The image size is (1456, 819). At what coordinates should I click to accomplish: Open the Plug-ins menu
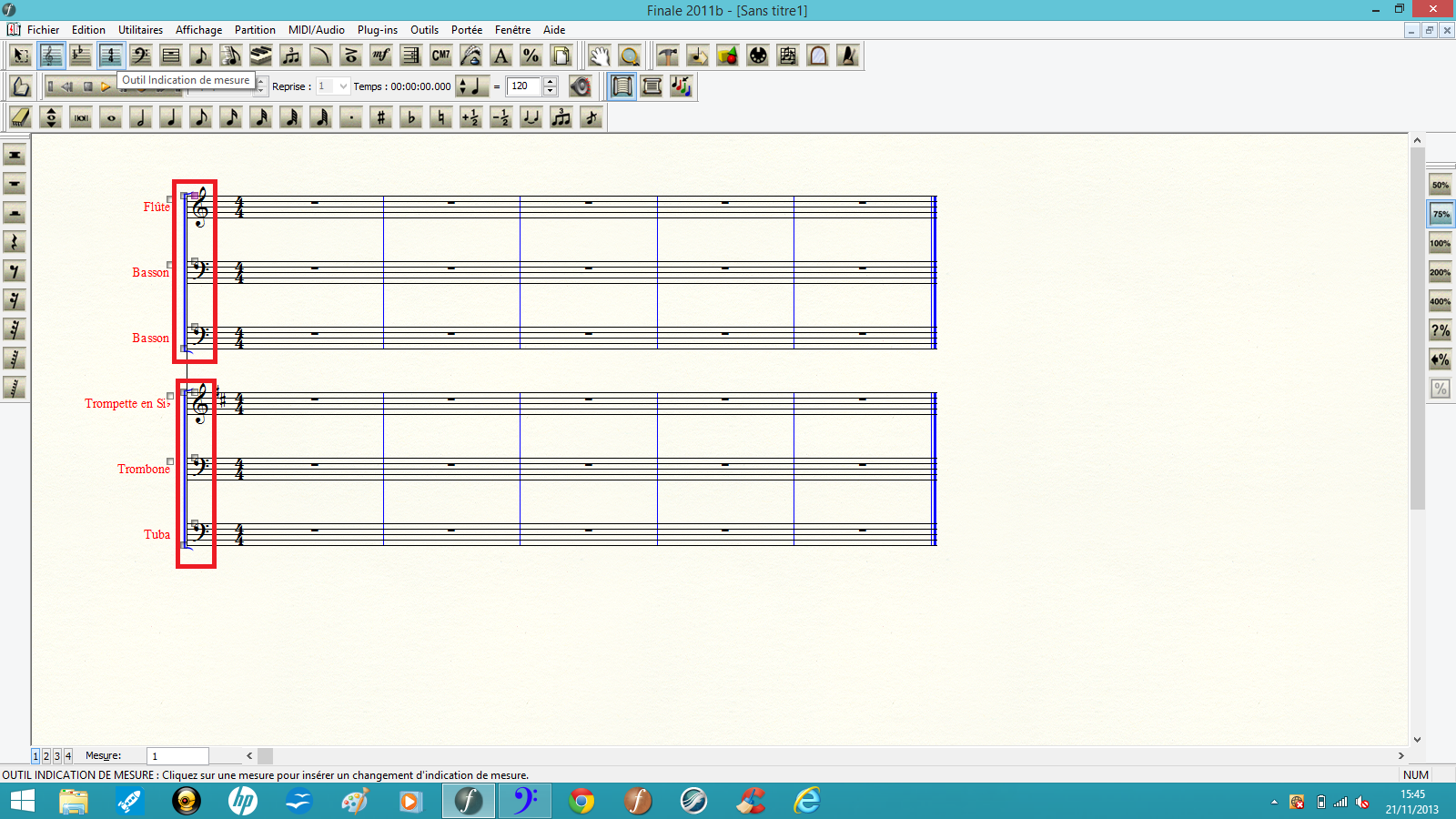[377, 30]
